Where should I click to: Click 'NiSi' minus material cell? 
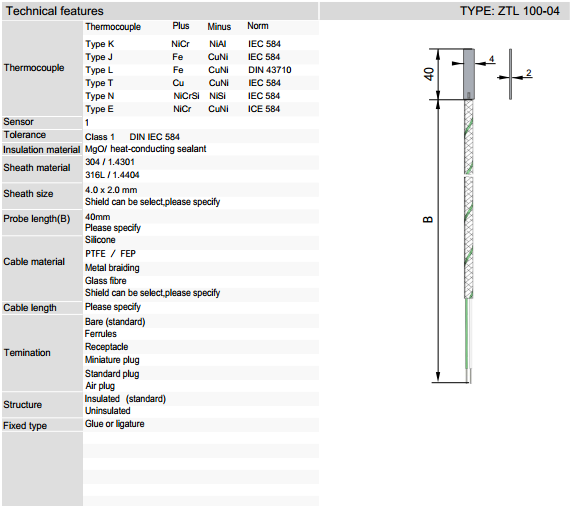coord(217,96)
